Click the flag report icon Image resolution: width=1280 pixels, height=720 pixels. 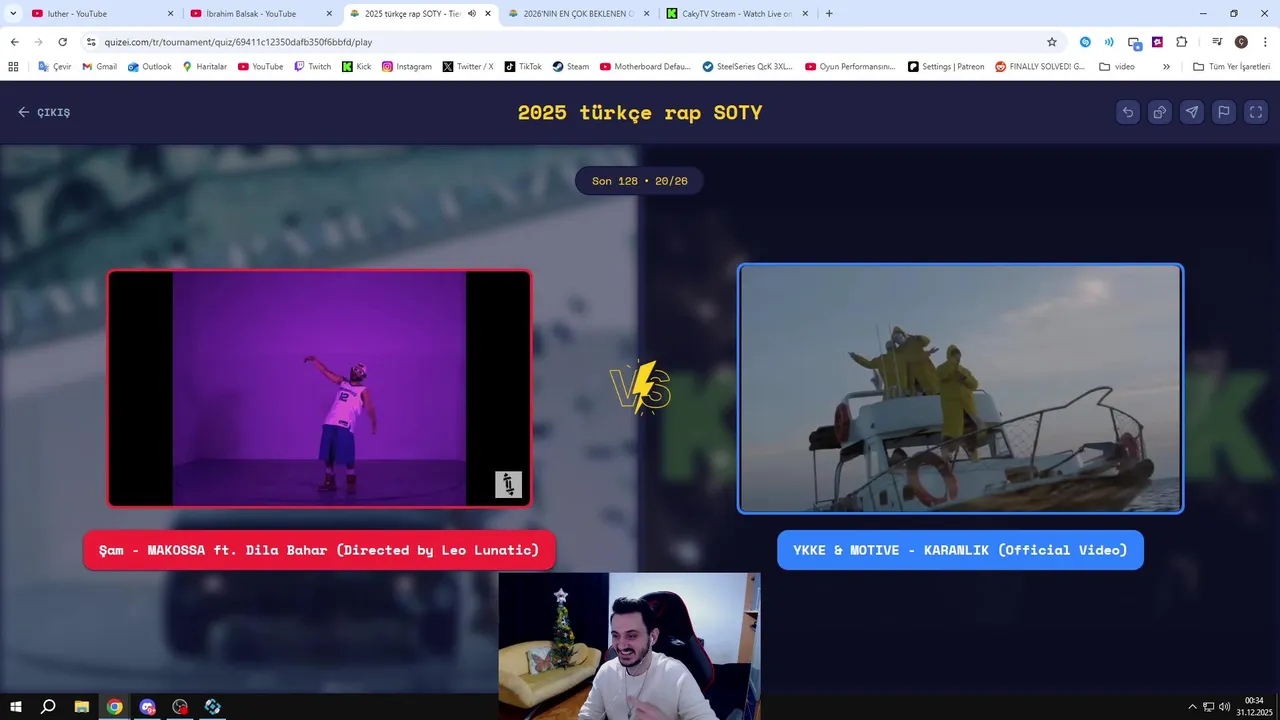(x=1224, y=112)
